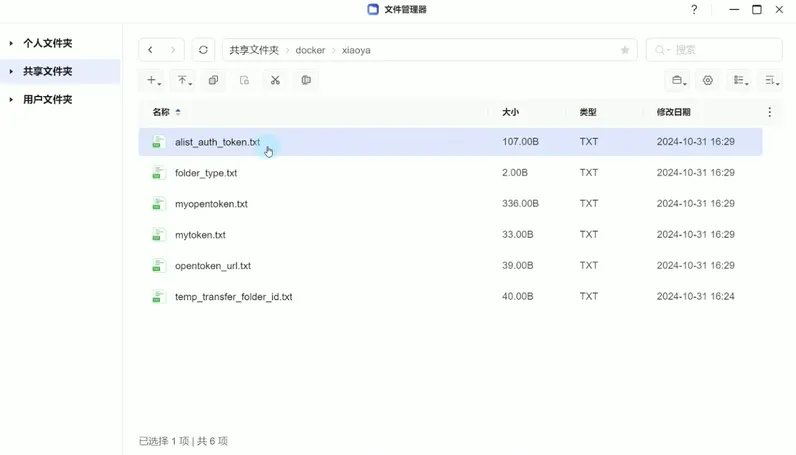Screen dimensions: 796x455
Task: Click 共享文件夹 in the breadcrumb path
Action: click(254, 50)
